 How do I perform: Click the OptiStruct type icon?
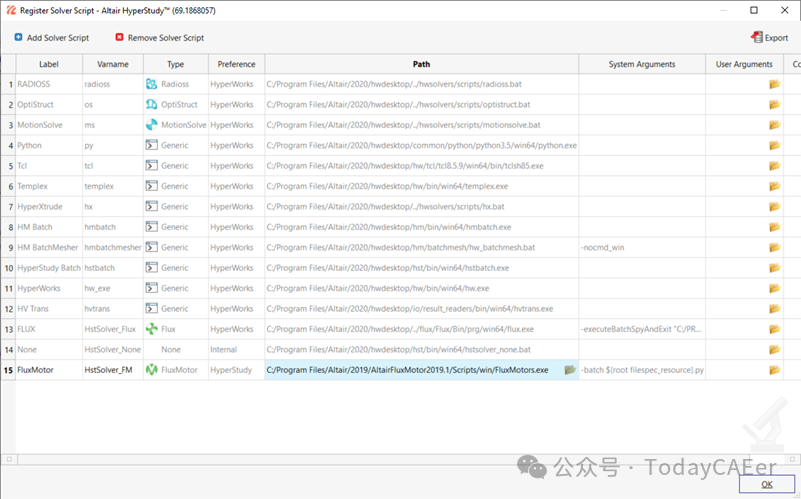coord(151,104)
